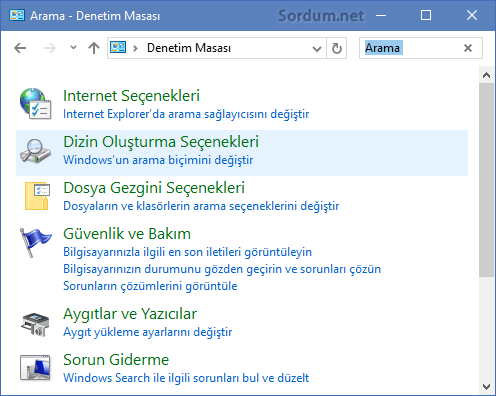The width and height of the screenshot is (496, 396).
Task: Open Güvenlik ve Bakım heading
Action: [127, 234]
